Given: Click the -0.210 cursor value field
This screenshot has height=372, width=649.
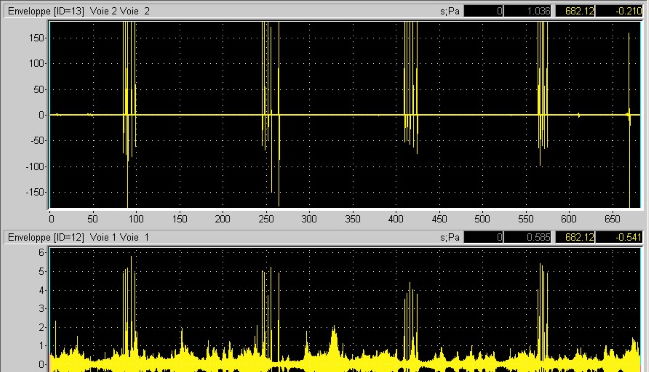Looking at the screenshot, I should [x=619, y=11].
